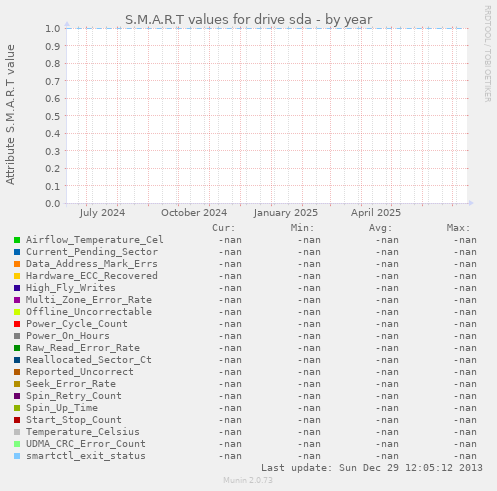Click the 'Avg:' column header
Image resolution: width=497 pixels, height=491 pixels.
[380, 228]
